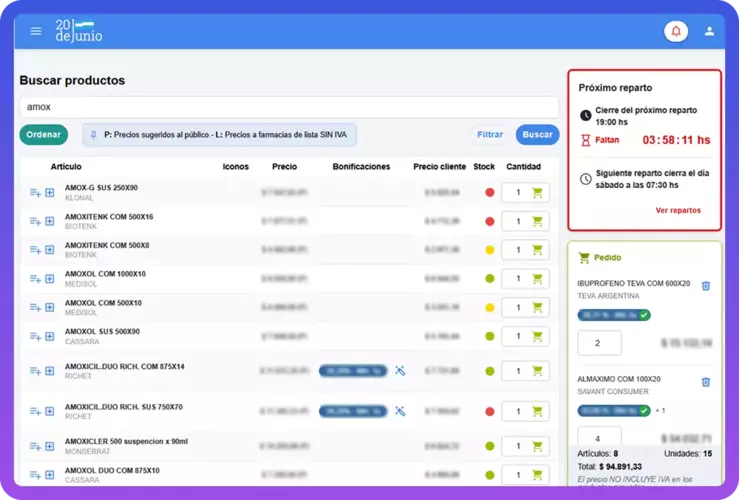Viewport: 739px width, 500px height.
Task: Click cart icon for AMOXOL COM 1000X10
Action: [x=537, y=278]
